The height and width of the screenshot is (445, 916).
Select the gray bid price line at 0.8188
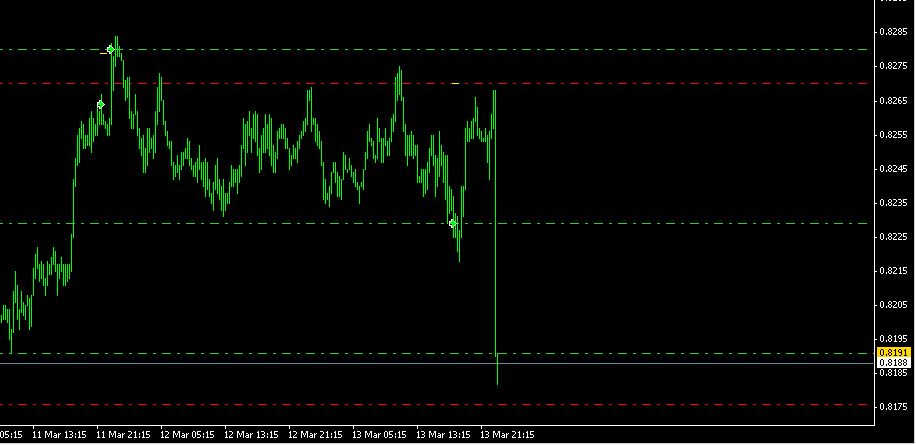coord(437,363)
